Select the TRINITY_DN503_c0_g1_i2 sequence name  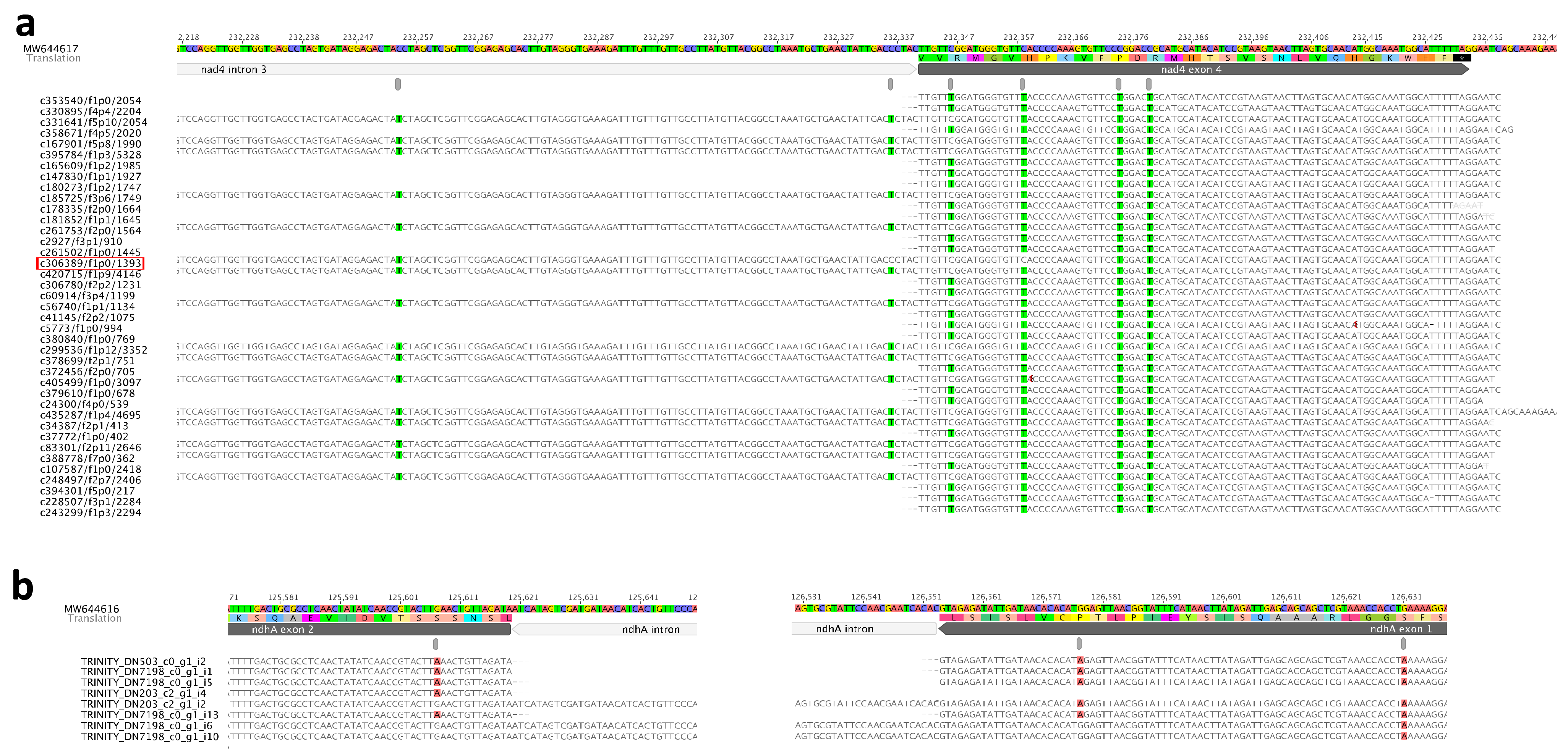click(x=143, y=661)
